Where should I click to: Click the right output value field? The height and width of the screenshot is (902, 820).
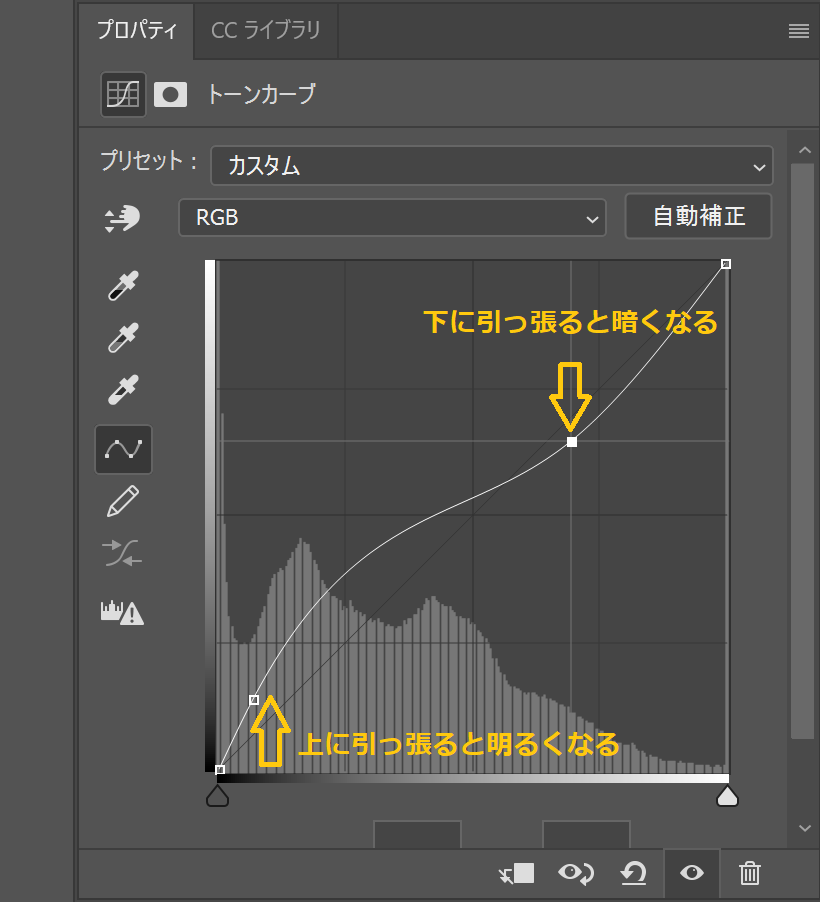(x=586, y=834)
